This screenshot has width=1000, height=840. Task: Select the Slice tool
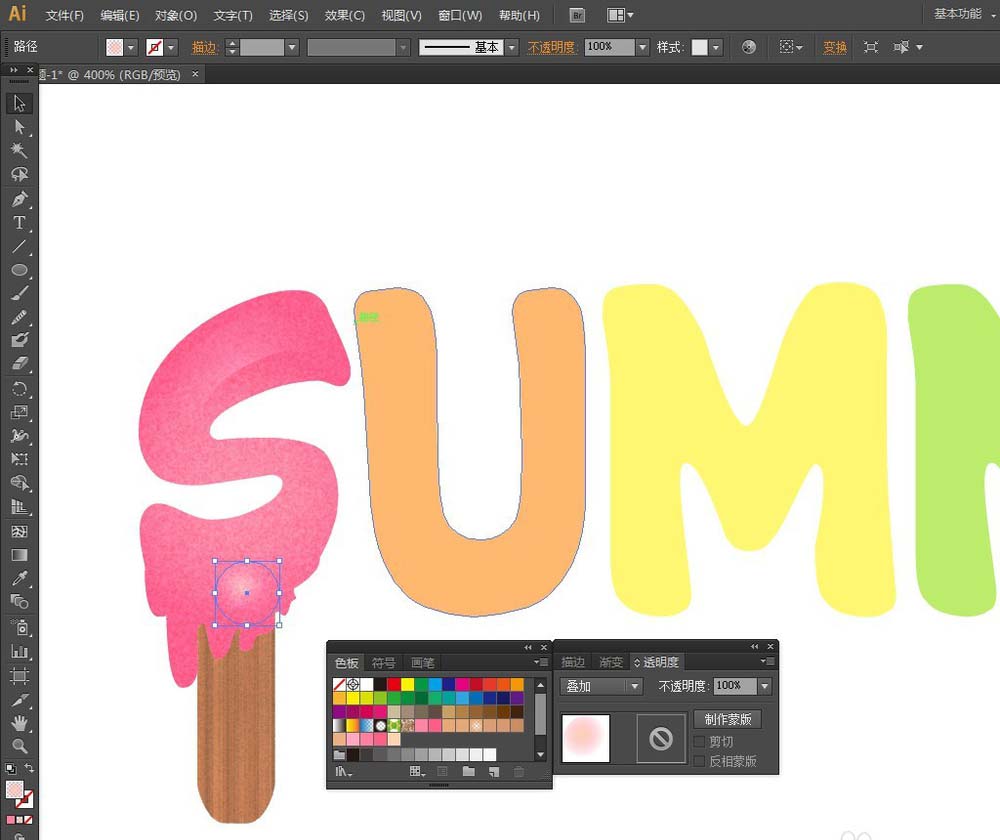click(x=19, y=700)
